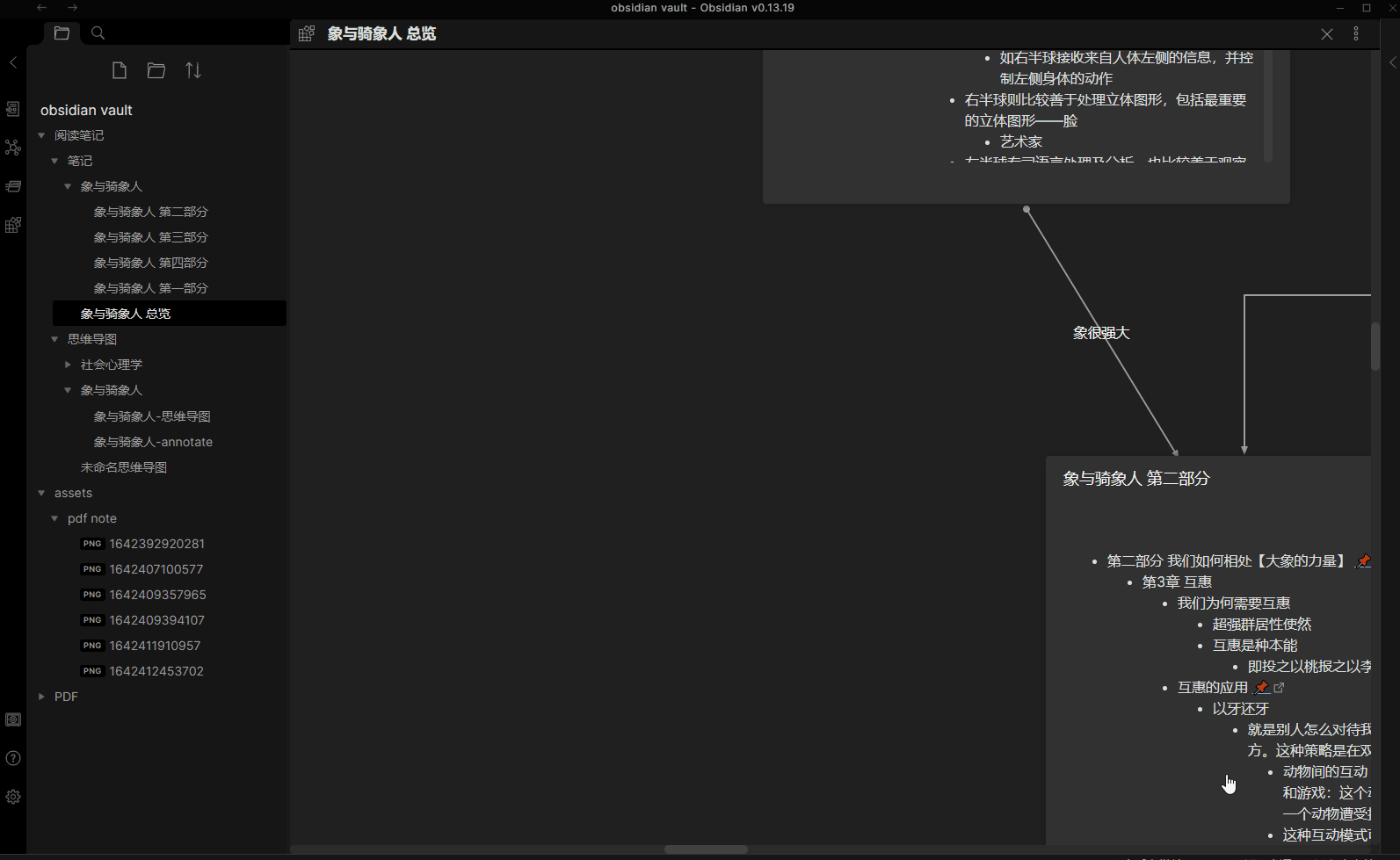1400x860 pixels.
Task: Click the pin icon after 【大象的力量】
Action: 1363,561
